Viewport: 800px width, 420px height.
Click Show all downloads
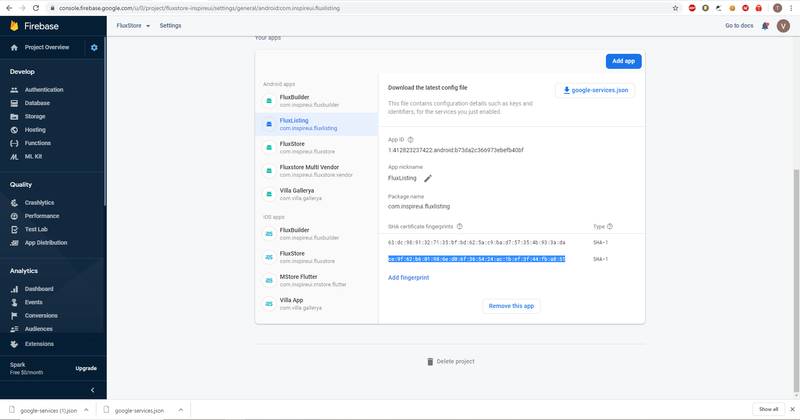tap(768, 409)
